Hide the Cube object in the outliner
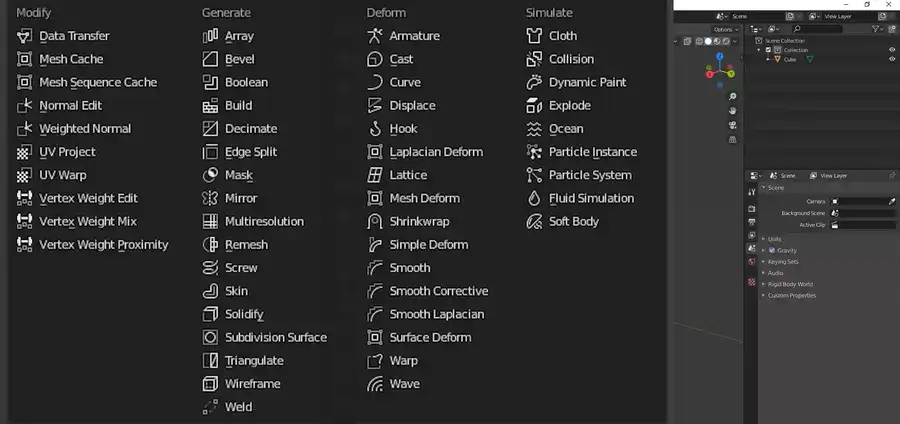 pyautogui.click(x=892, y=59)
